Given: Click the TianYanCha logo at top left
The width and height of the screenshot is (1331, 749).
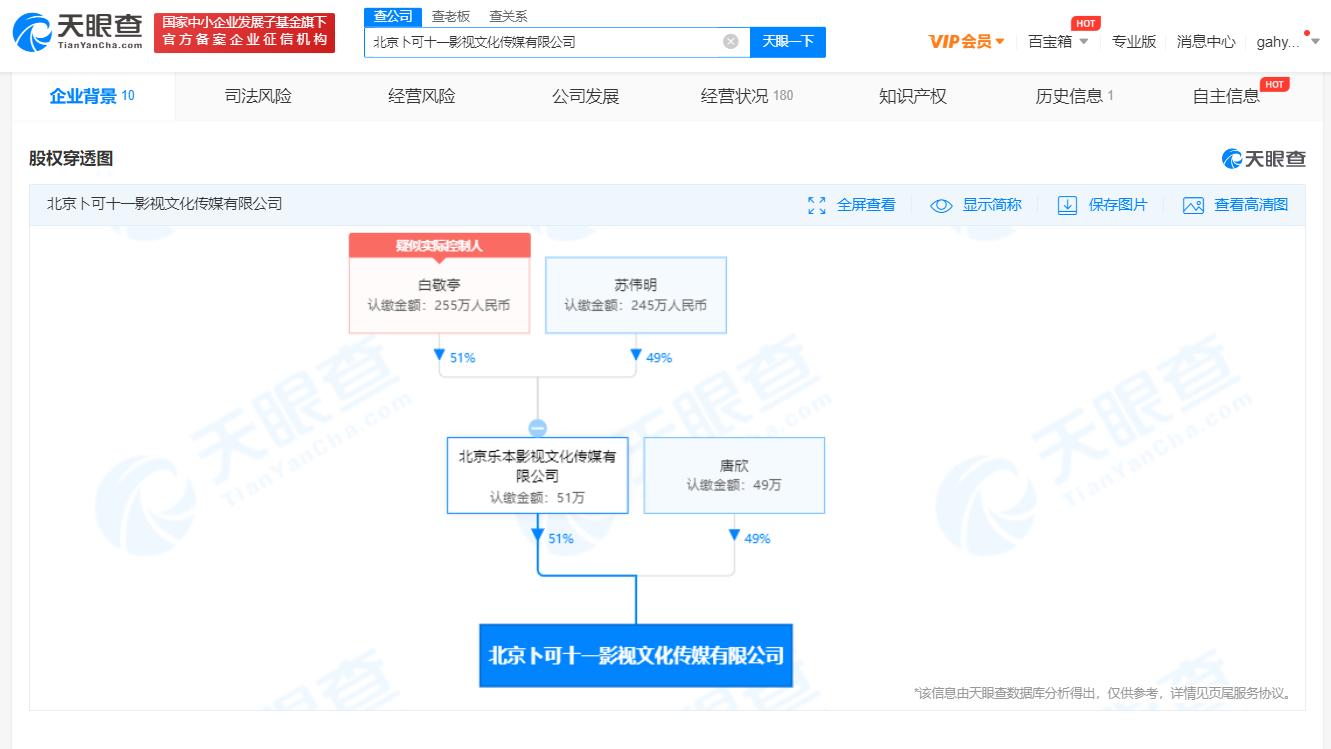Looking at the screenshot, I should click(x=77, y=32).
